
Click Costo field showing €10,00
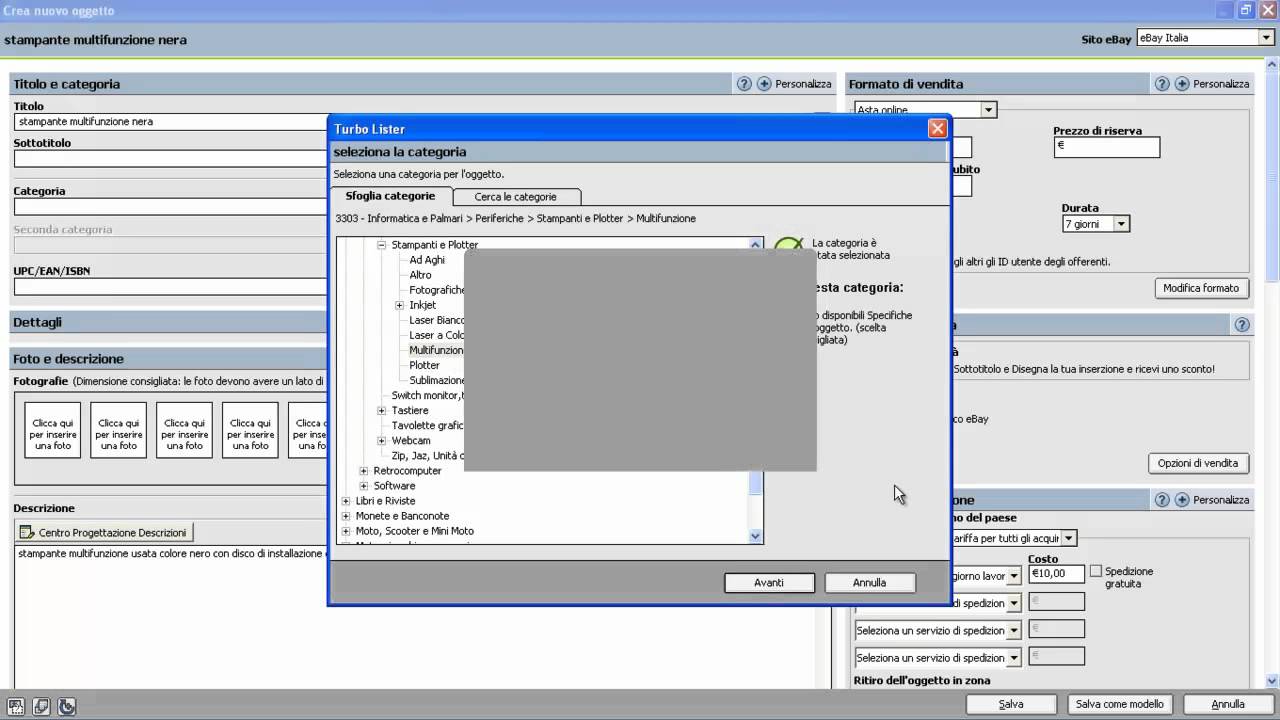[1056, 574]
